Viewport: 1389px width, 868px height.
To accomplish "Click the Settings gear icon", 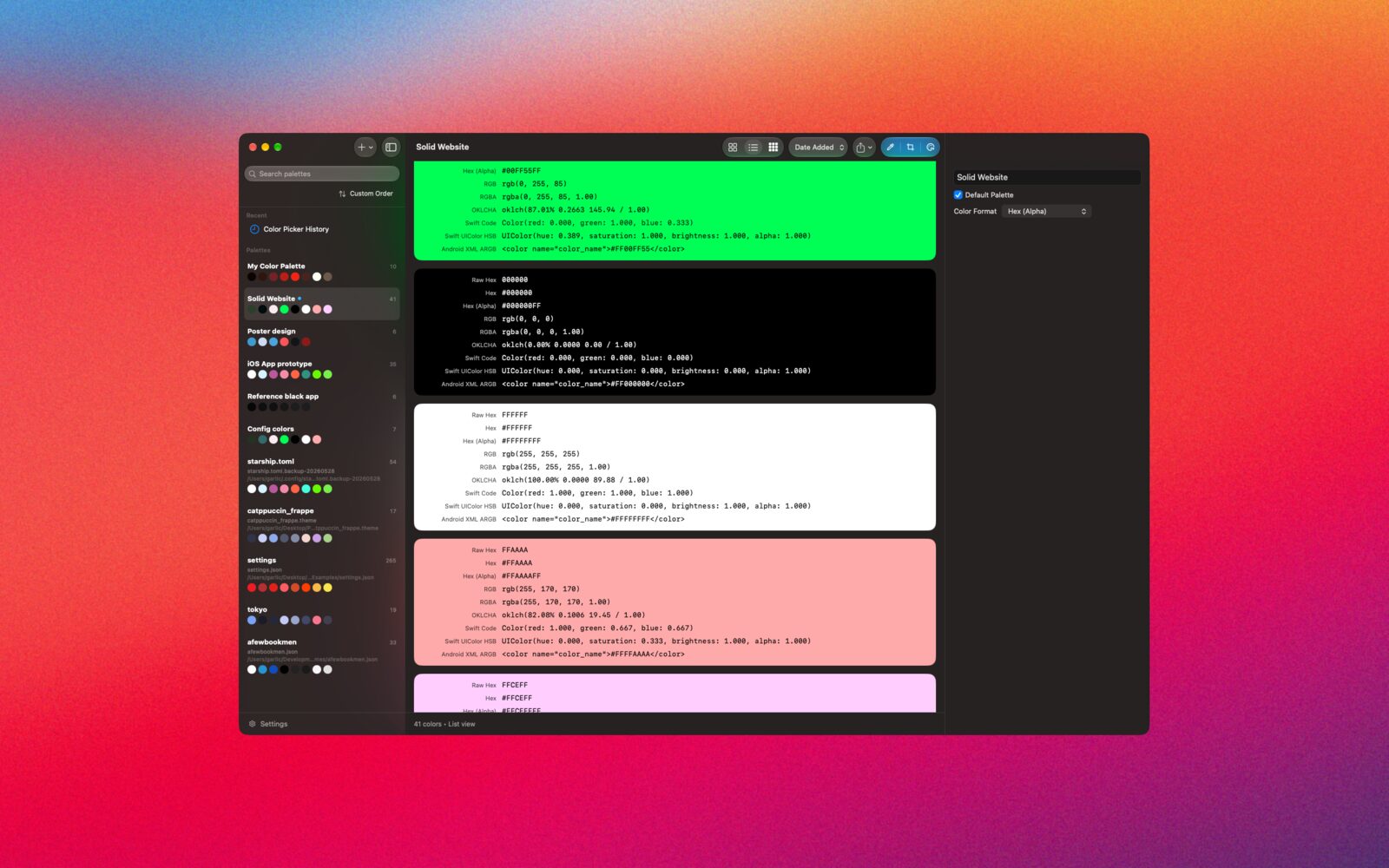I will click(x=253, y=724).
